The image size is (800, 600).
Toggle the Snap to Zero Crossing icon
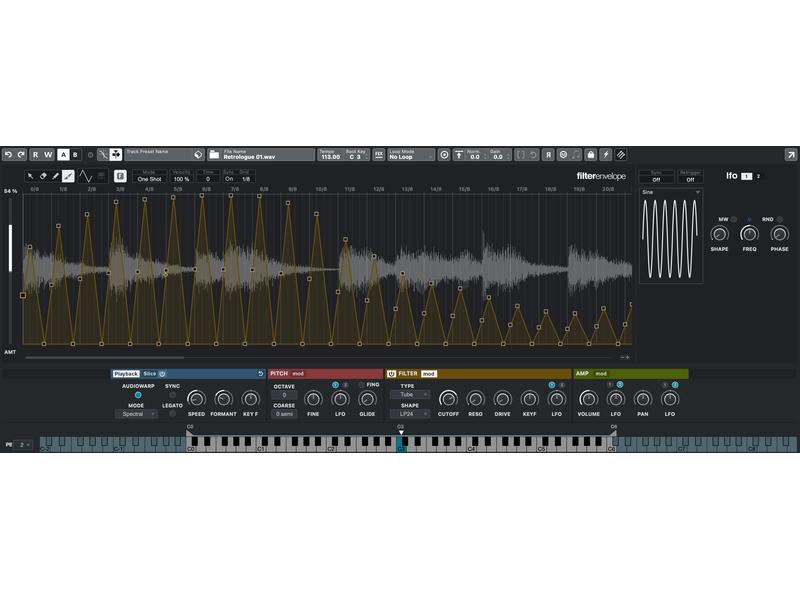click(104, 155)
